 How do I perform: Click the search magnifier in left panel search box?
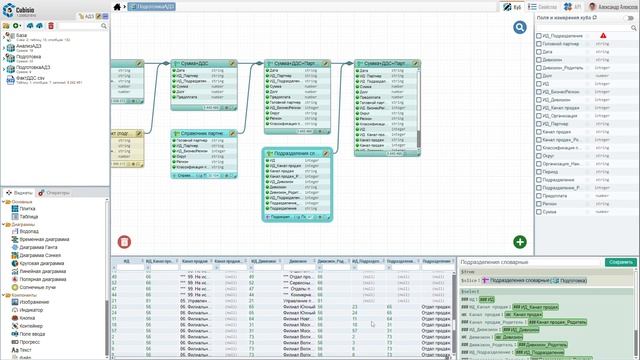104,26
